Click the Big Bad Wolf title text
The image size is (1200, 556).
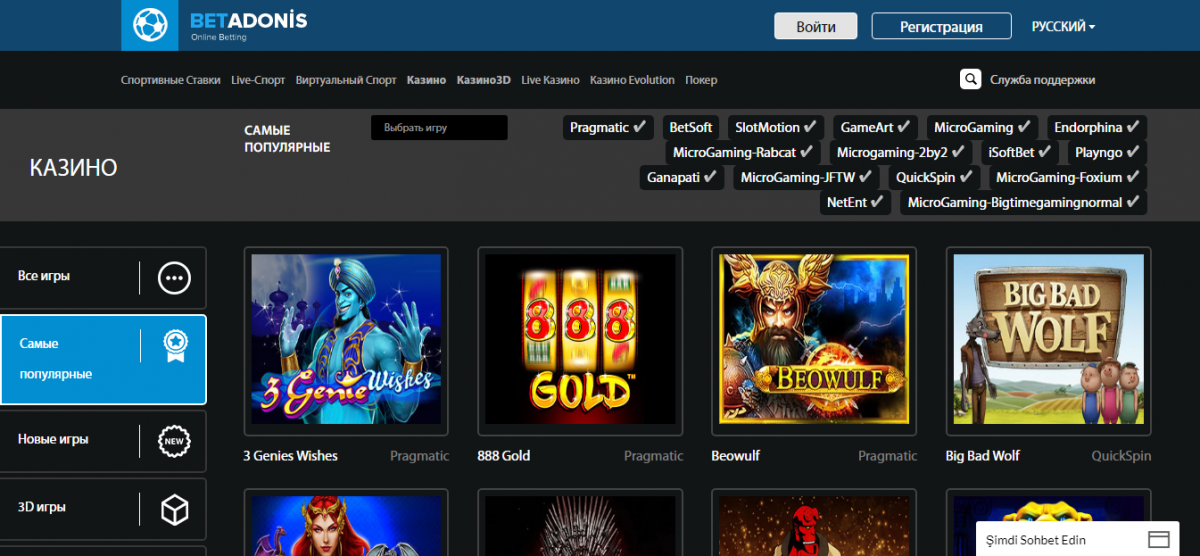click(x=983, y=456)
